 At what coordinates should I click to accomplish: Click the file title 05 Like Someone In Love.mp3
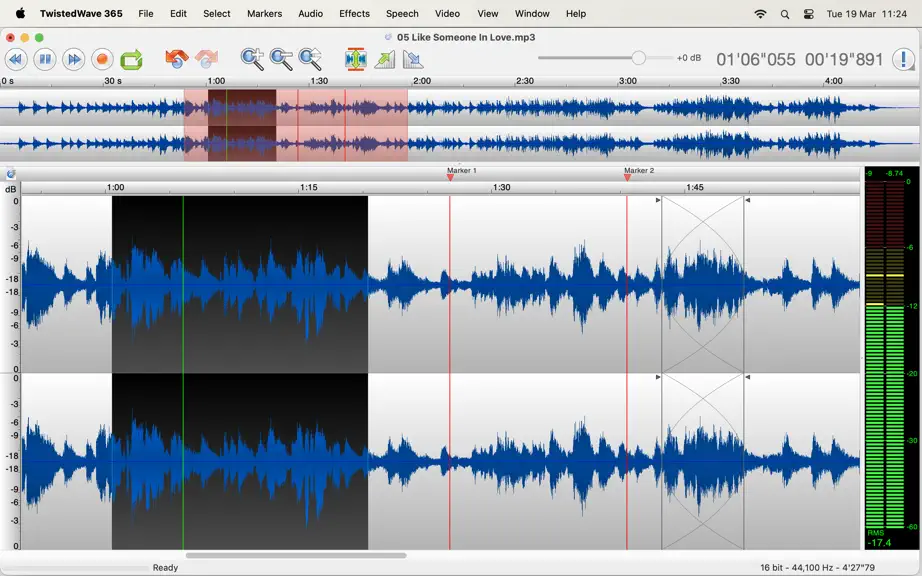466,37
